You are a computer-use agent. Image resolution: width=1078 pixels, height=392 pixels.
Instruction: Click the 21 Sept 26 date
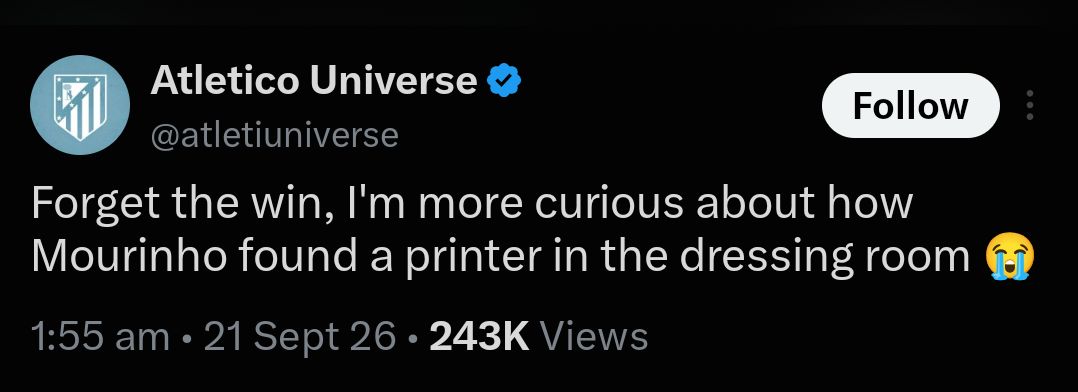coord(300,337)
